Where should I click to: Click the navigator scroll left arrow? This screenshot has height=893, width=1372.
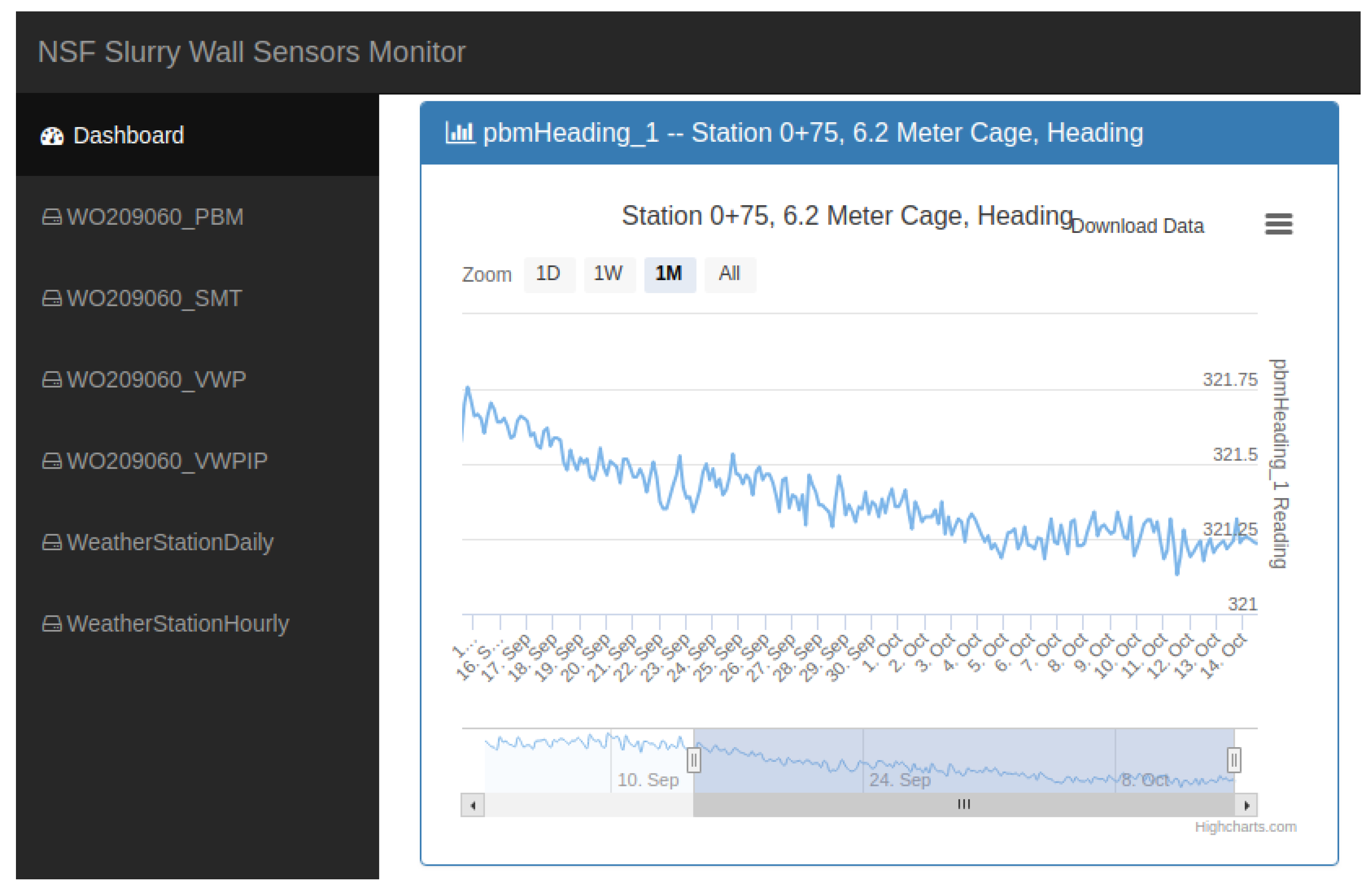pos(473,805)
